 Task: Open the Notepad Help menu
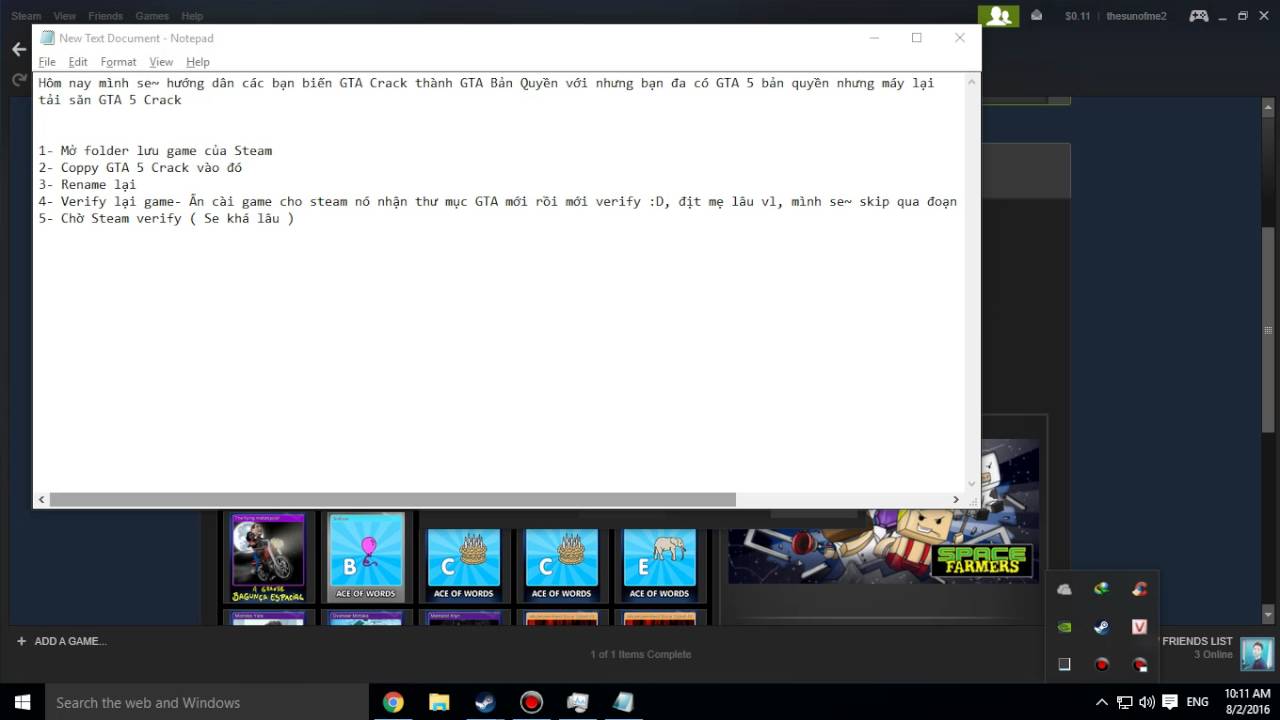[198, 62]
